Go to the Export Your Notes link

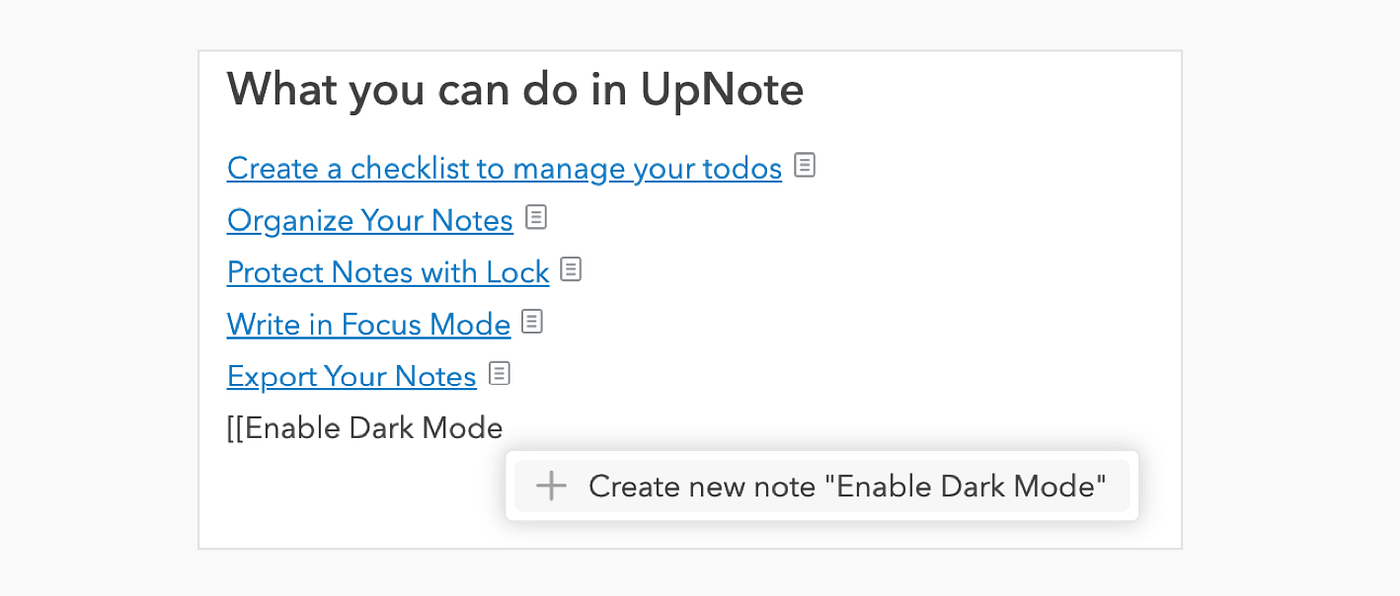click(x=351, y=377)
